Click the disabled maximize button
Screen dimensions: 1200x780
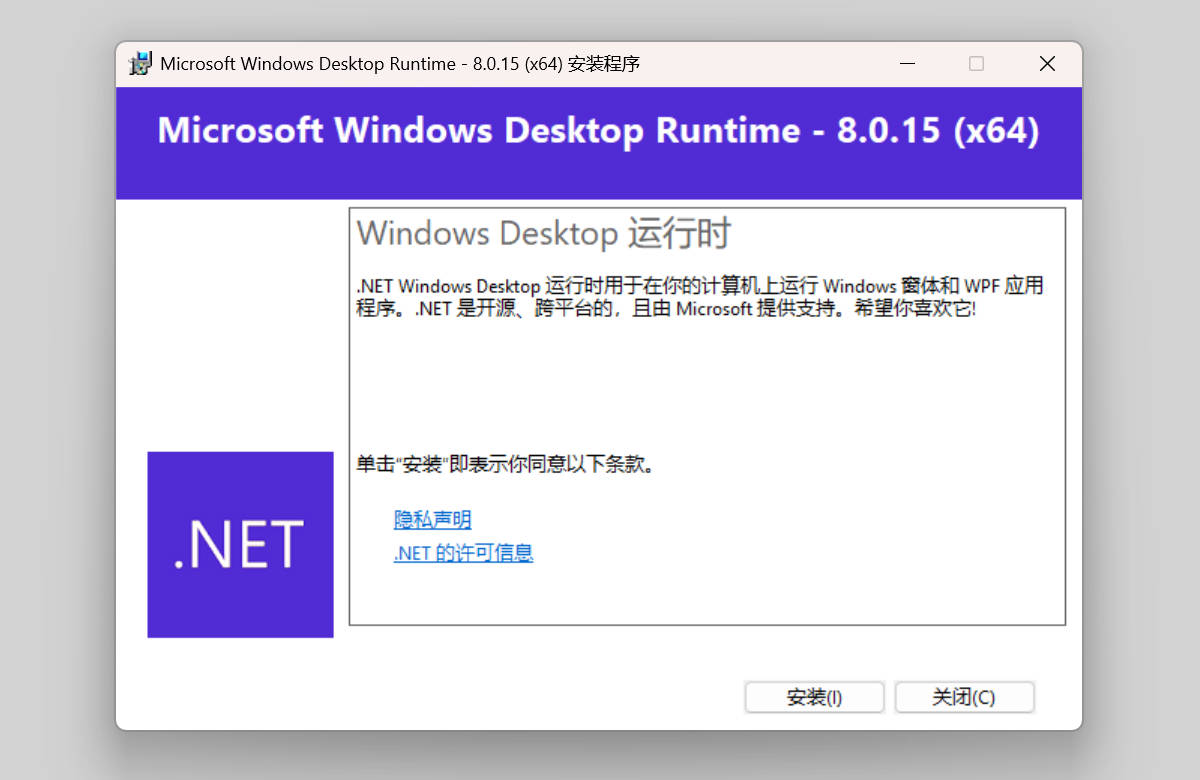976,64
